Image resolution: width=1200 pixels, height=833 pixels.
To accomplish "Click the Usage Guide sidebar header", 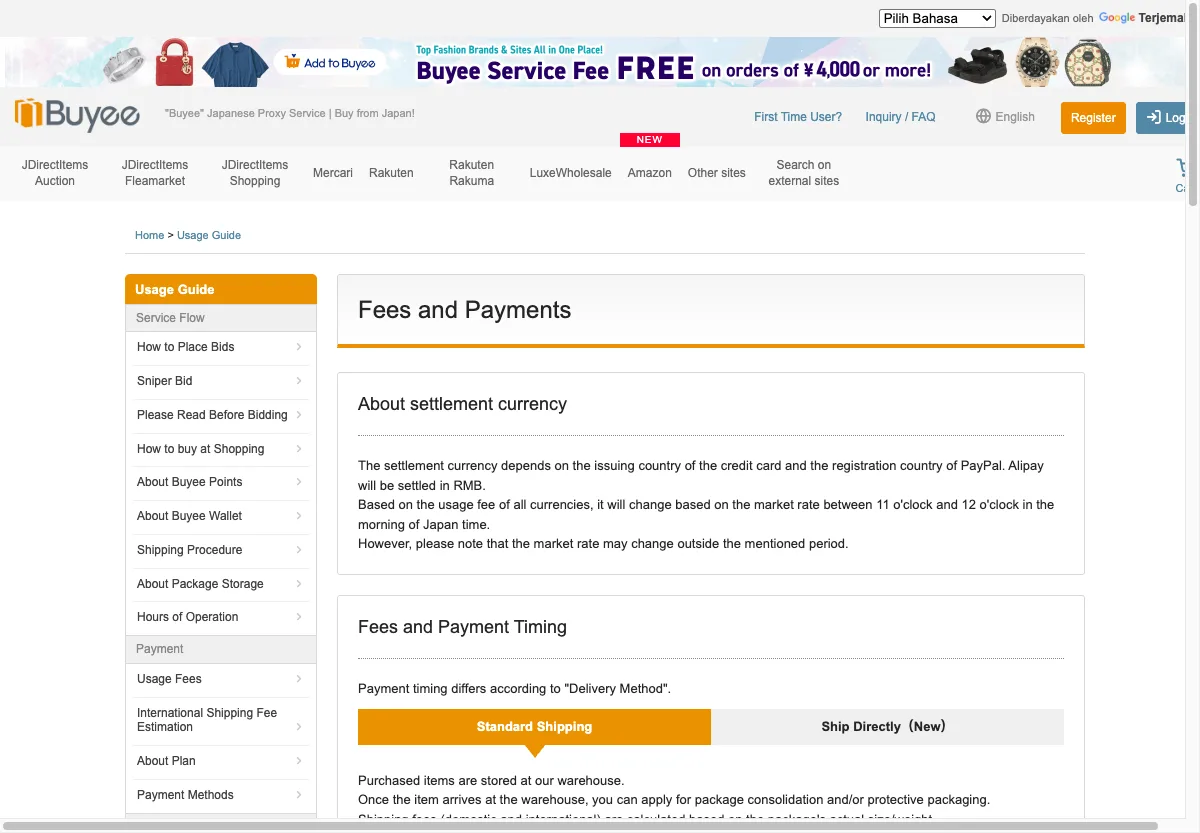I will tap(221, 289).
